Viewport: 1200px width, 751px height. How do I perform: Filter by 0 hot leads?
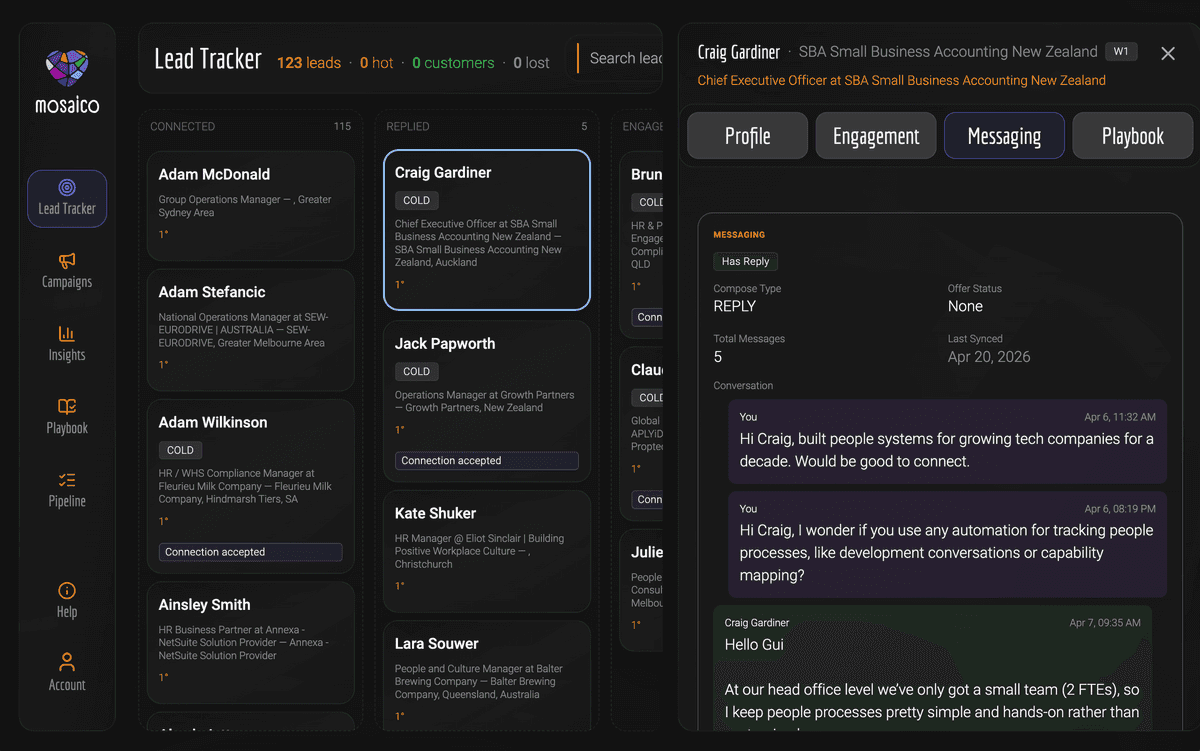[x=377, y=63]
